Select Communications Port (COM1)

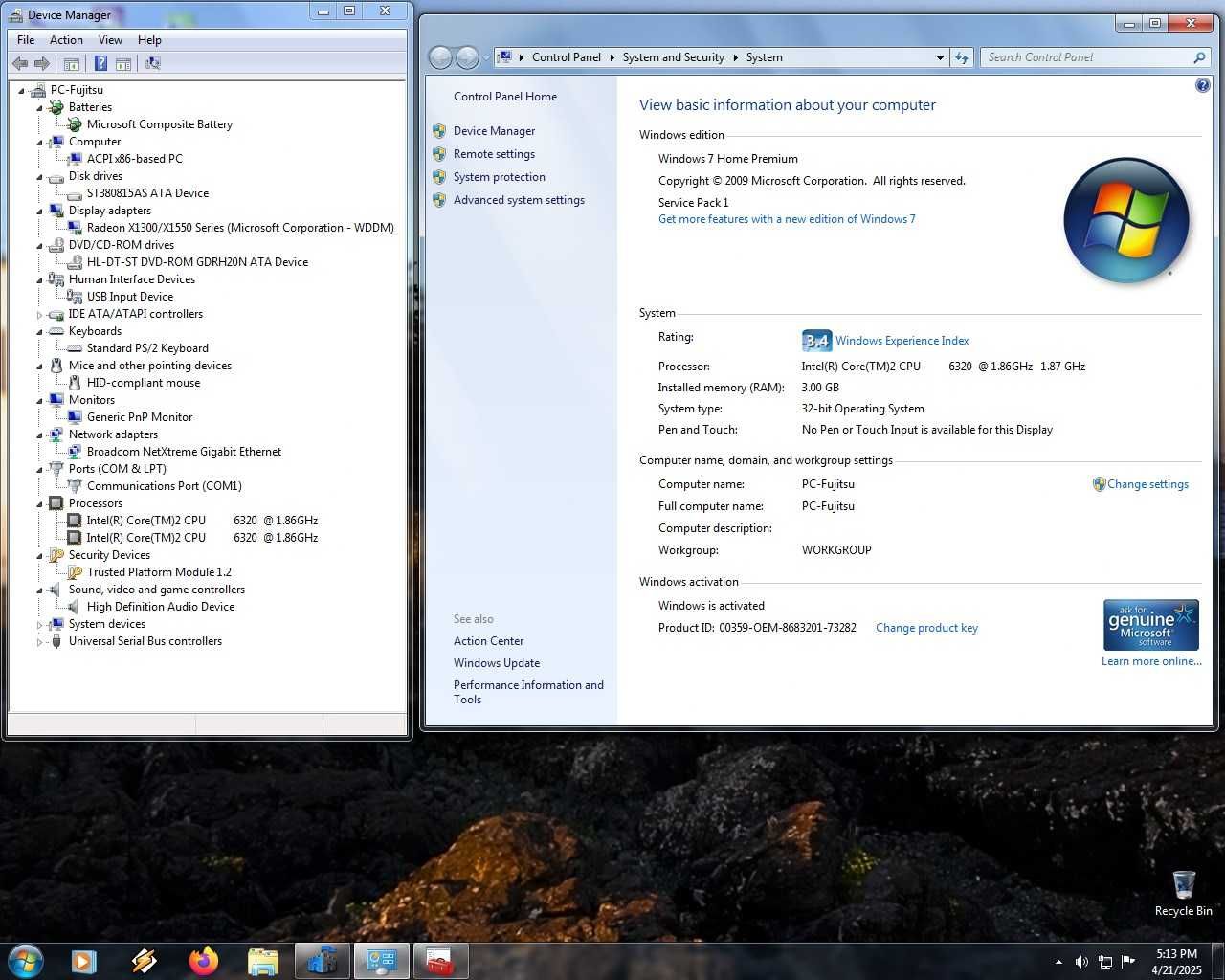point(165,486)
